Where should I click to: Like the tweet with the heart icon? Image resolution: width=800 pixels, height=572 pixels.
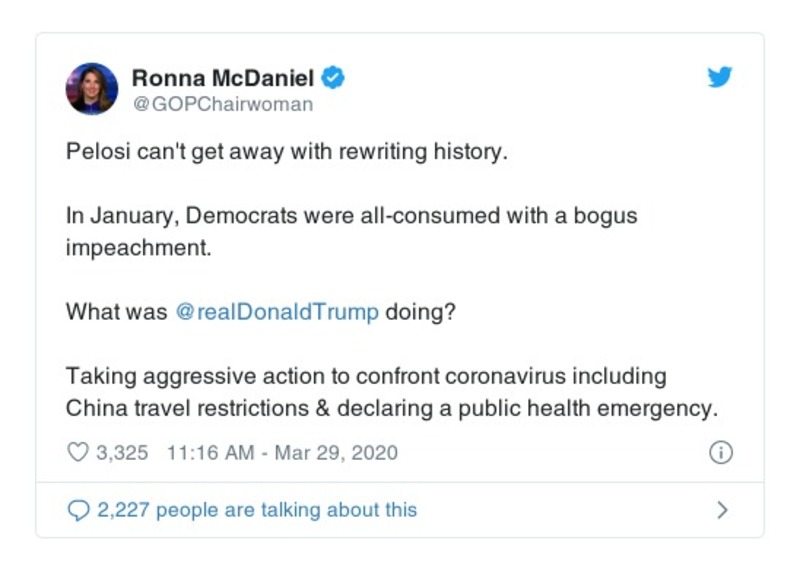(x=77, y=452)
